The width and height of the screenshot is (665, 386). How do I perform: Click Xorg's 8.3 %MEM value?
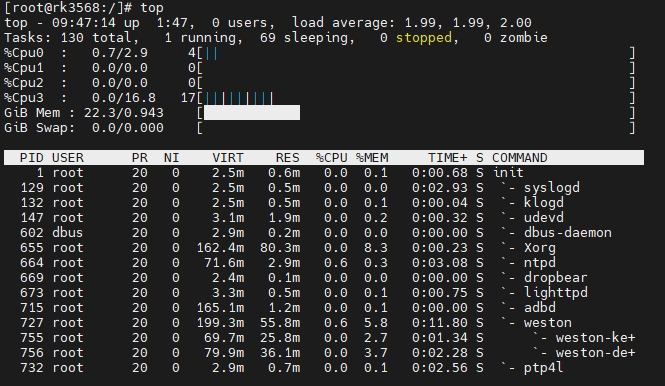(376, 248)
